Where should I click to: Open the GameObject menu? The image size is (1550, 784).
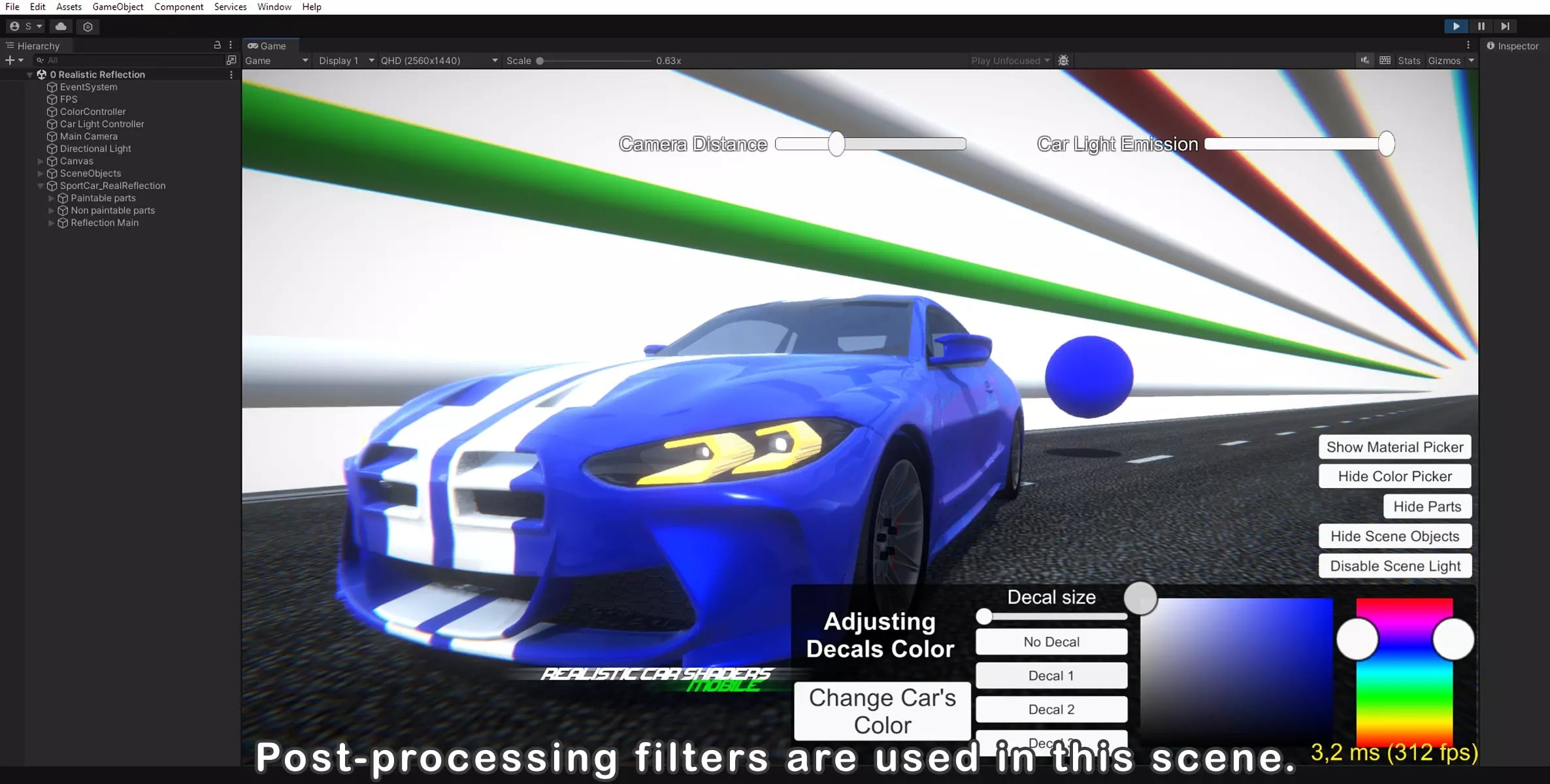pyautogui.click(x=118, y=7)
